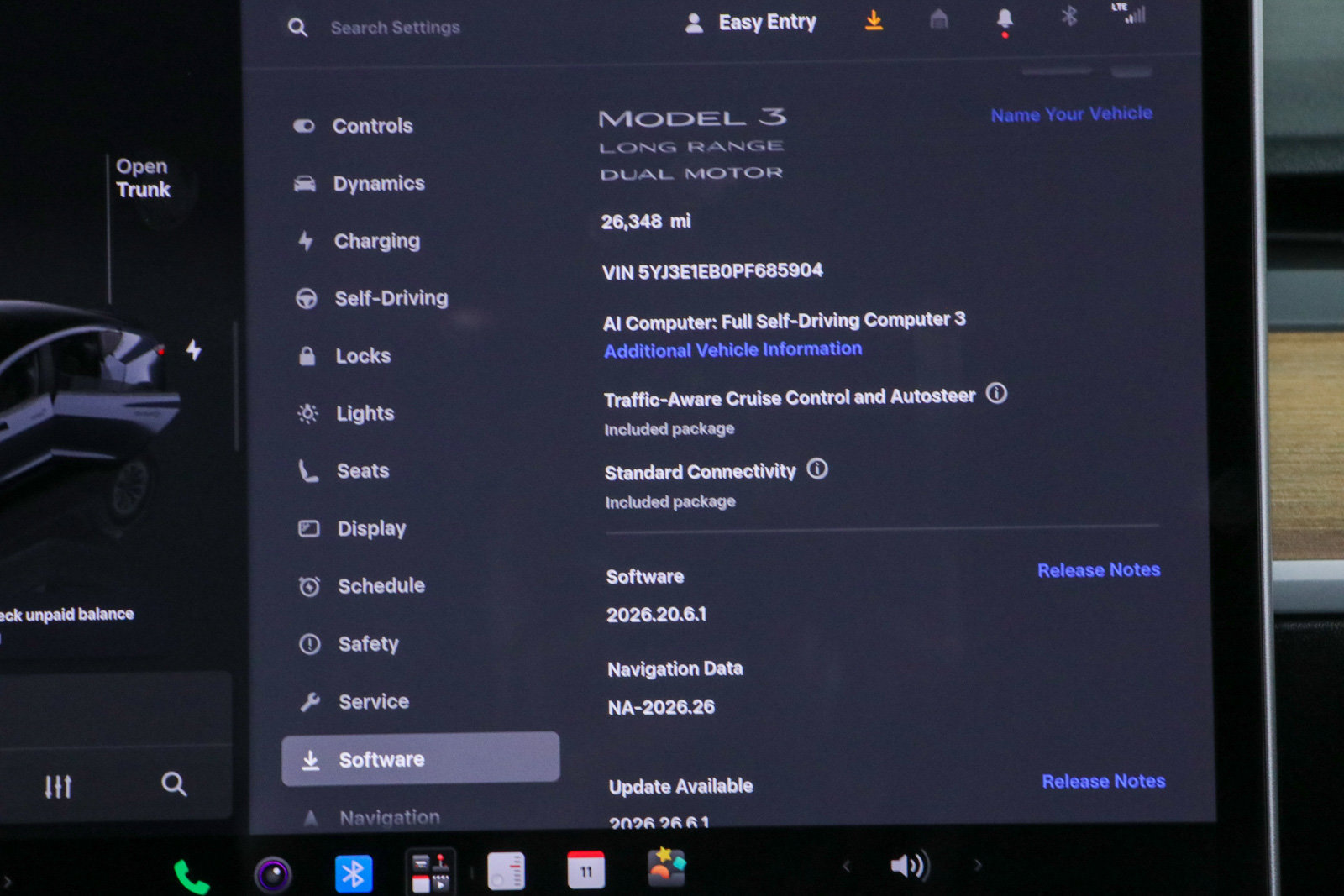Tap the Open Trunk button
The image size is (1344, 896).
click(x=143, y=178)
